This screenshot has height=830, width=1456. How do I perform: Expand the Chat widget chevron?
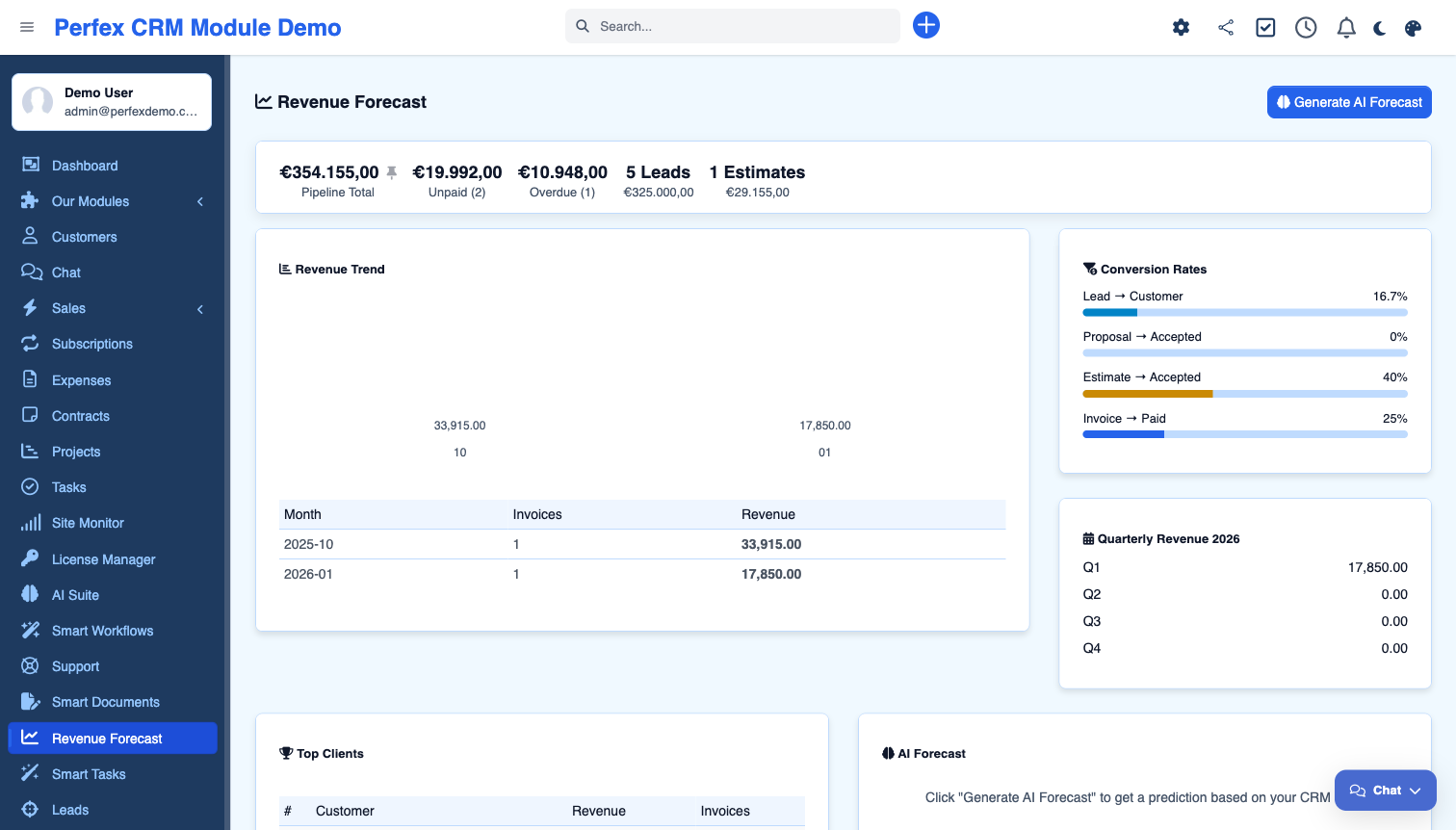[x=1415, y=791]
